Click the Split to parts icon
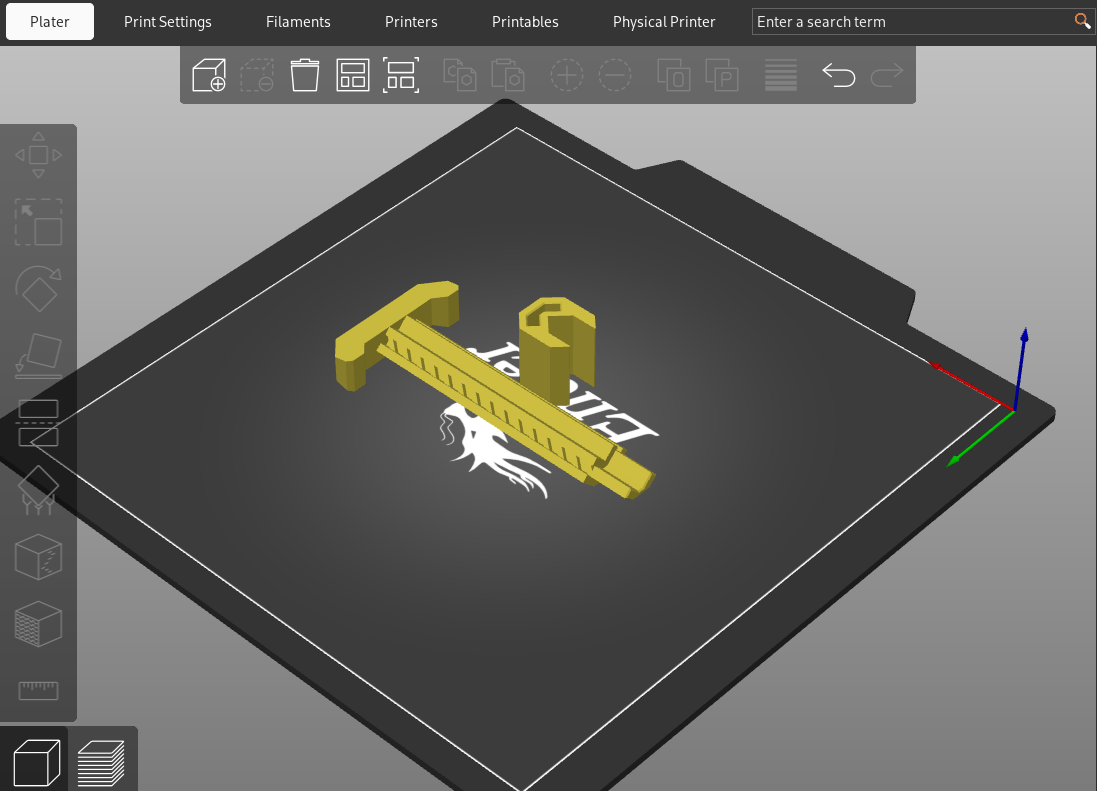The width and height of the screenshot is (1097, 791). [x=722, y=75]
